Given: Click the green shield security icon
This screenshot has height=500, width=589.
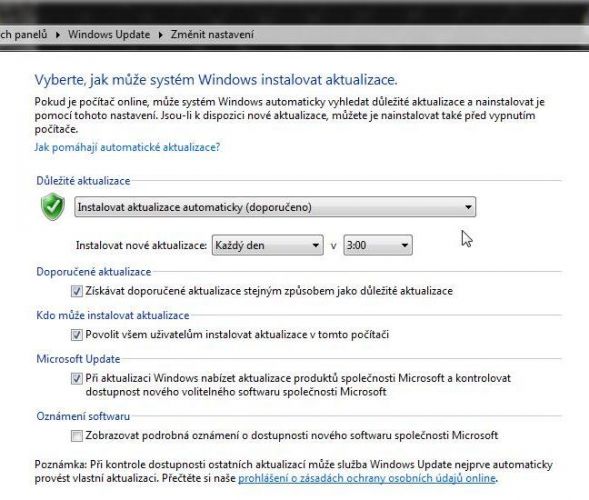Looking at the screenshot, I should pos(53,207).
